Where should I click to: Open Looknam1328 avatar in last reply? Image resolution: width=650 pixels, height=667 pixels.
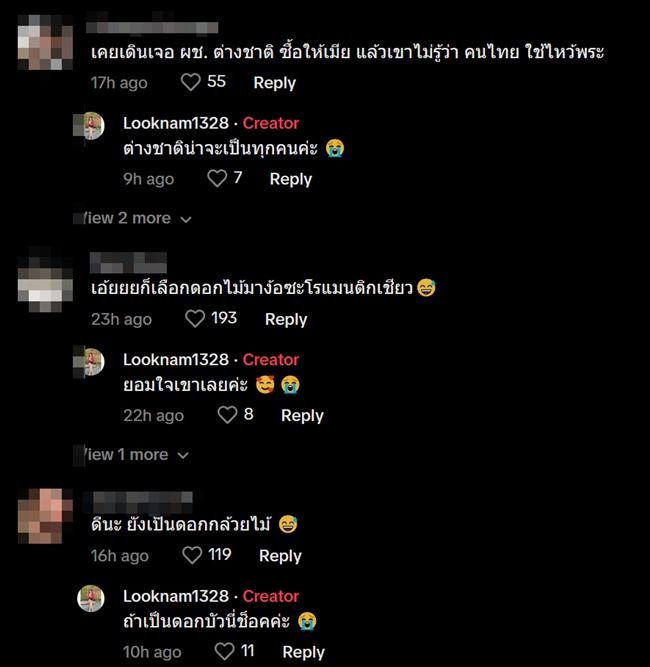pos(91,599)
